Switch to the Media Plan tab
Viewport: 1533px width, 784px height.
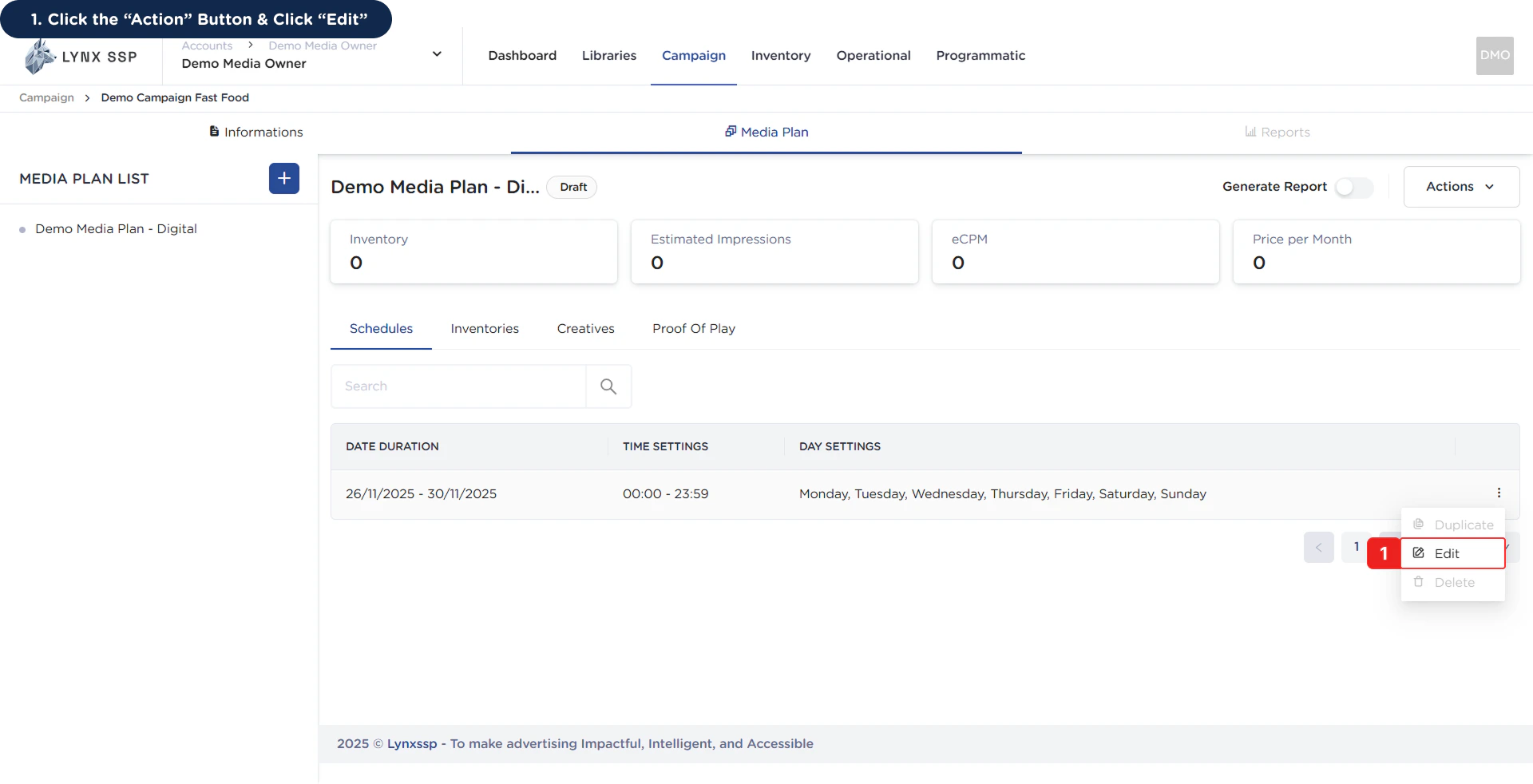click(x=766, y=133)
